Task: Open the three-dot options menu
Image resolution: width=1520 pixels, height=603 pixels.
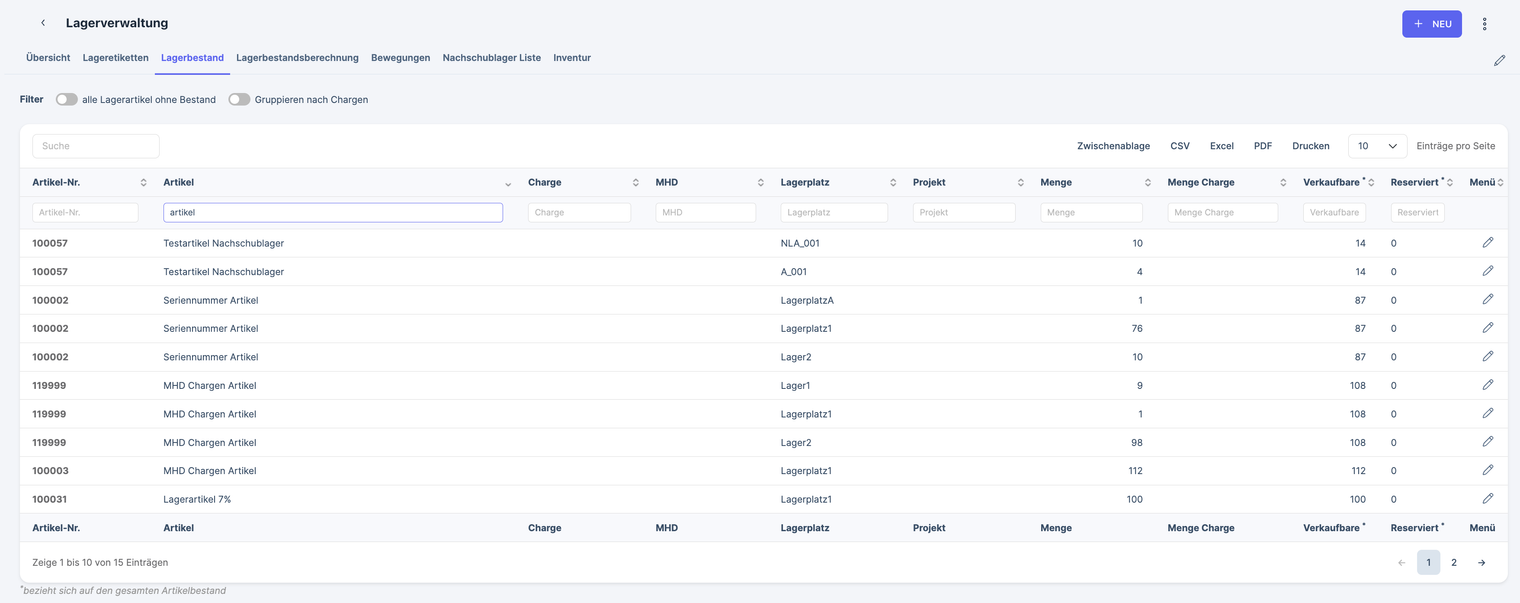Action: pyautogui.click(x=1484, y=24)
